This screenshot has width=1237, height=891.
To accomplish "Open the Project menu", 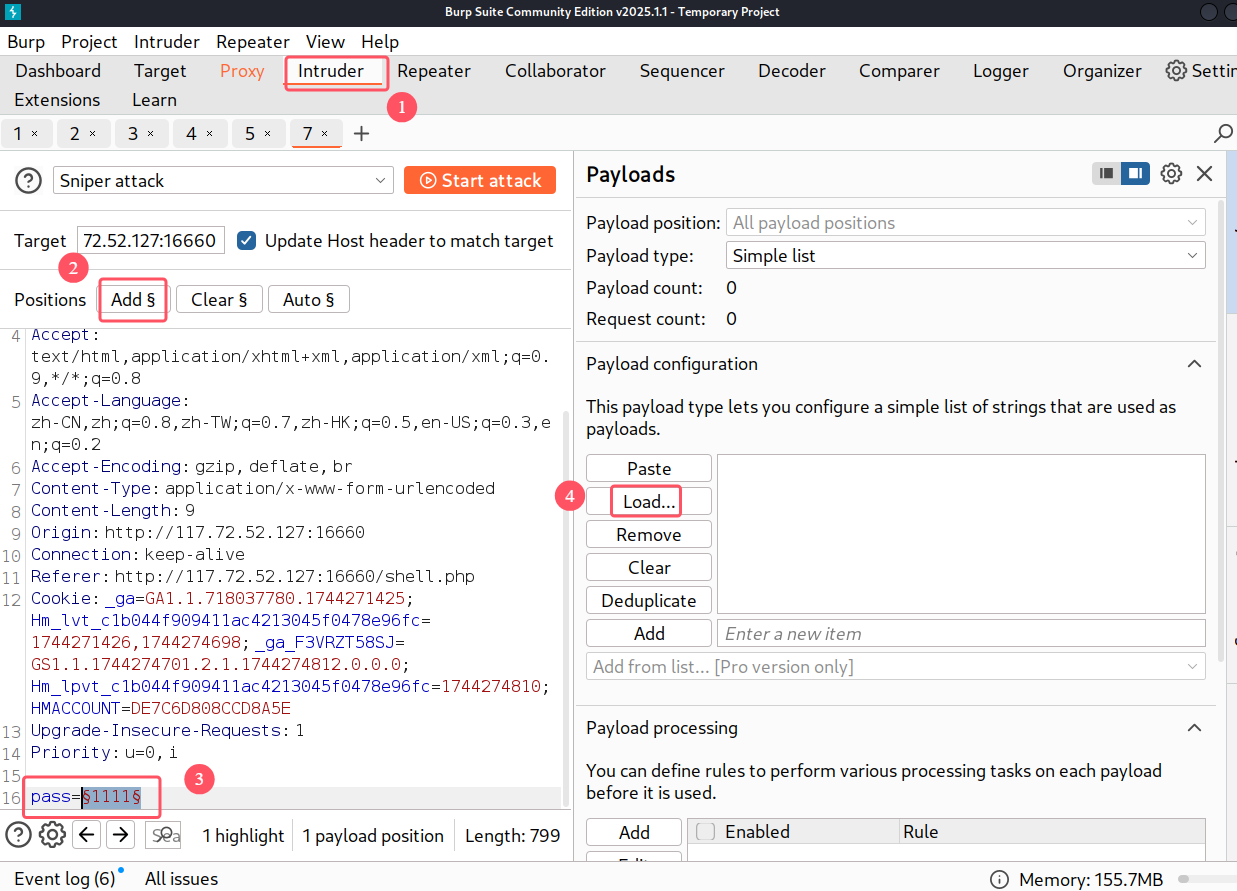I will click(x=89, y=42).
